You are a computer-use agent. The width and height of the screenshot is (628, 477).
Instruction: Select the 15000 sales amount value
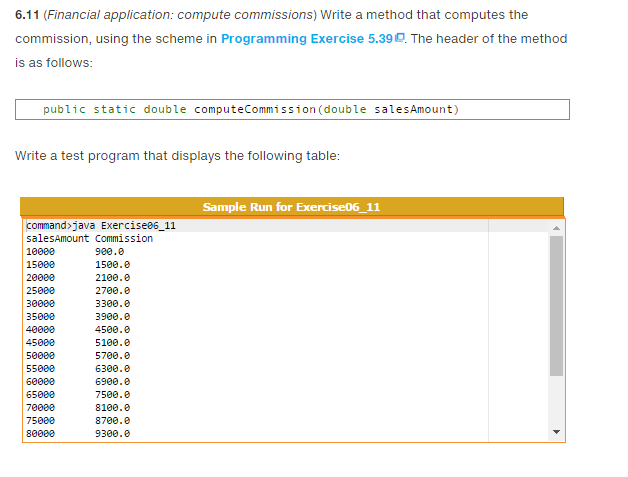(x=40, y=265)
